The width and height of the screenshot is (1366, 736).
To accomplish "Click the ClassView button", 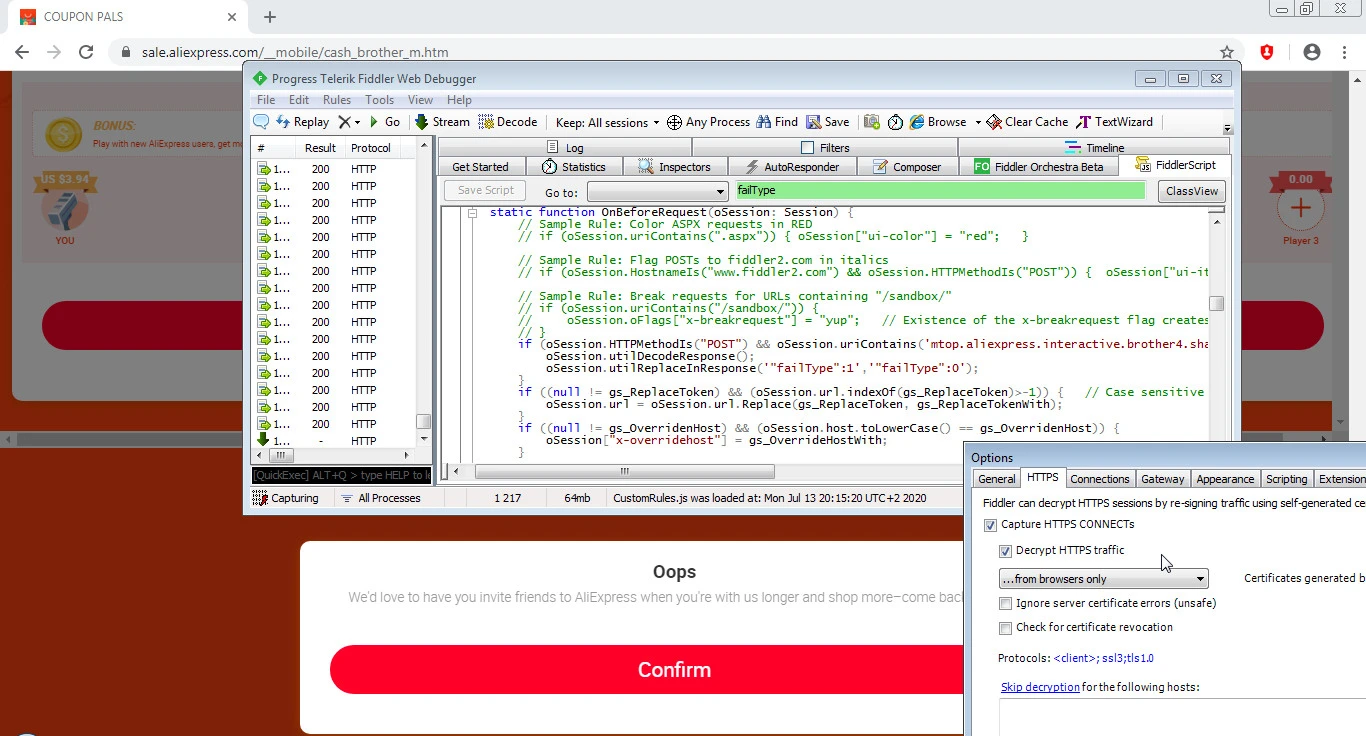I will [x=1191, y=191].
